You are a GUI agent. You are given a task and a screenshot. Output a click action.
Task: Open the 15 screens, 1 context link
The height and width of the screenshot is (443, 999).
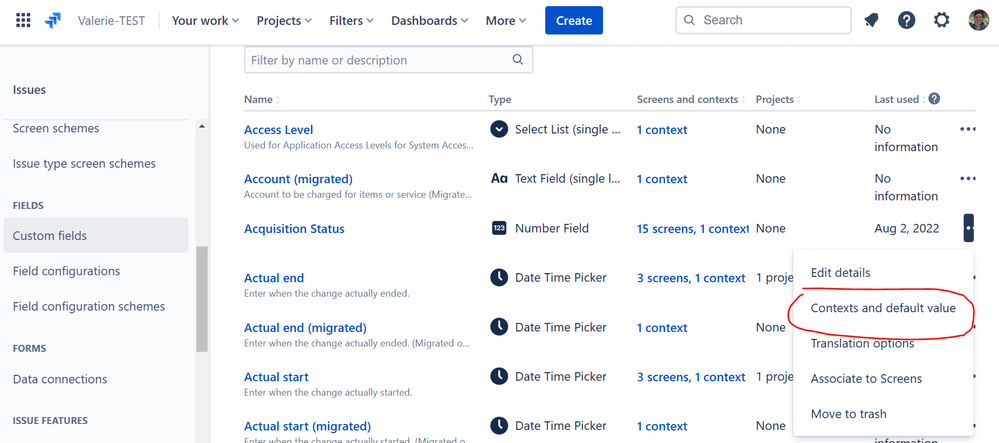point(693,228)
